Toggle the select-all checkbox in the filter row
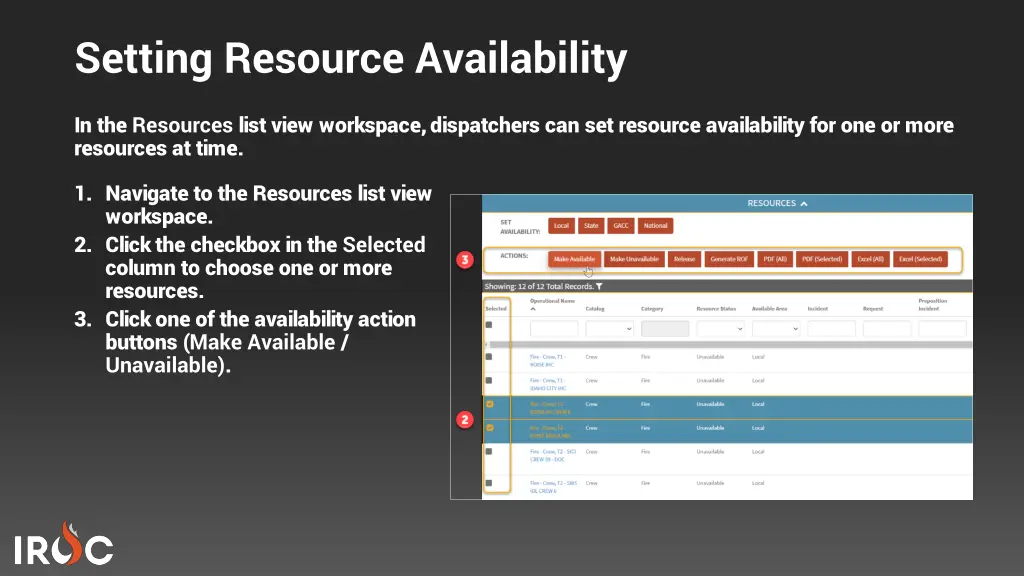Image resolution: width=1024 pixels, height=576 pixels. [x=489, y=325]
